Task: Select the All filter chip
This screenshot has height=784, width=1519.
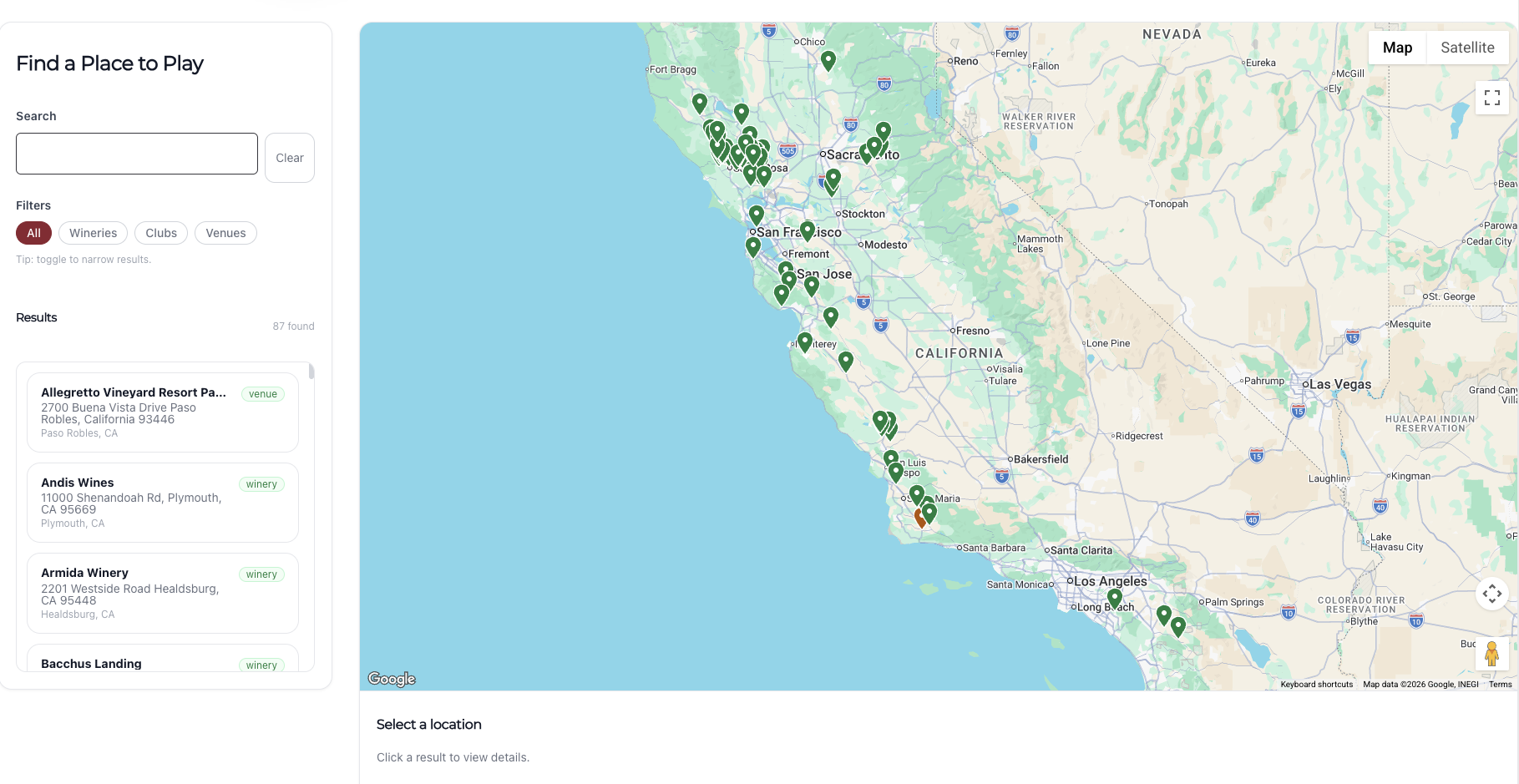Action: (x=33, y=233)
